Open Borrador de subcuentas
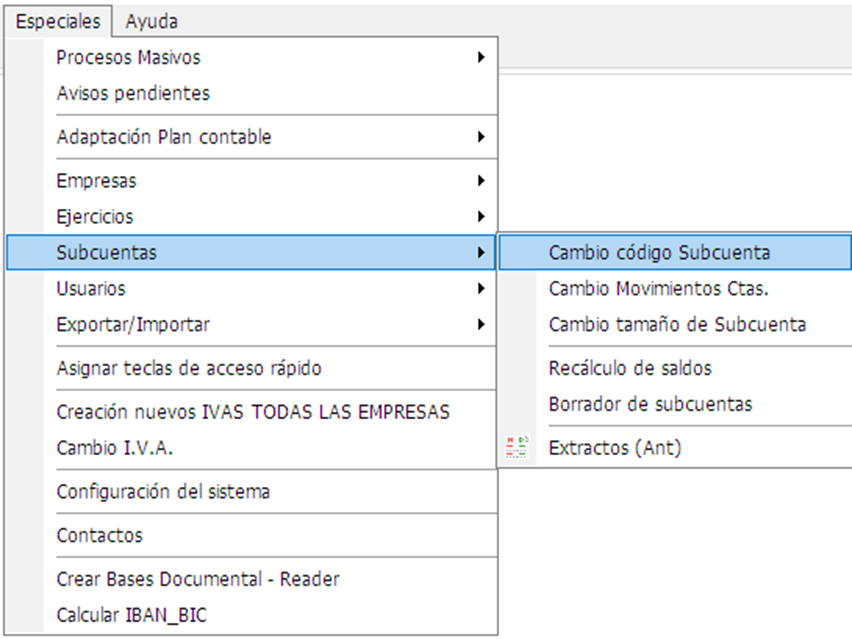The width and height of the screenshot is (852, 639). tap(675, 404)
